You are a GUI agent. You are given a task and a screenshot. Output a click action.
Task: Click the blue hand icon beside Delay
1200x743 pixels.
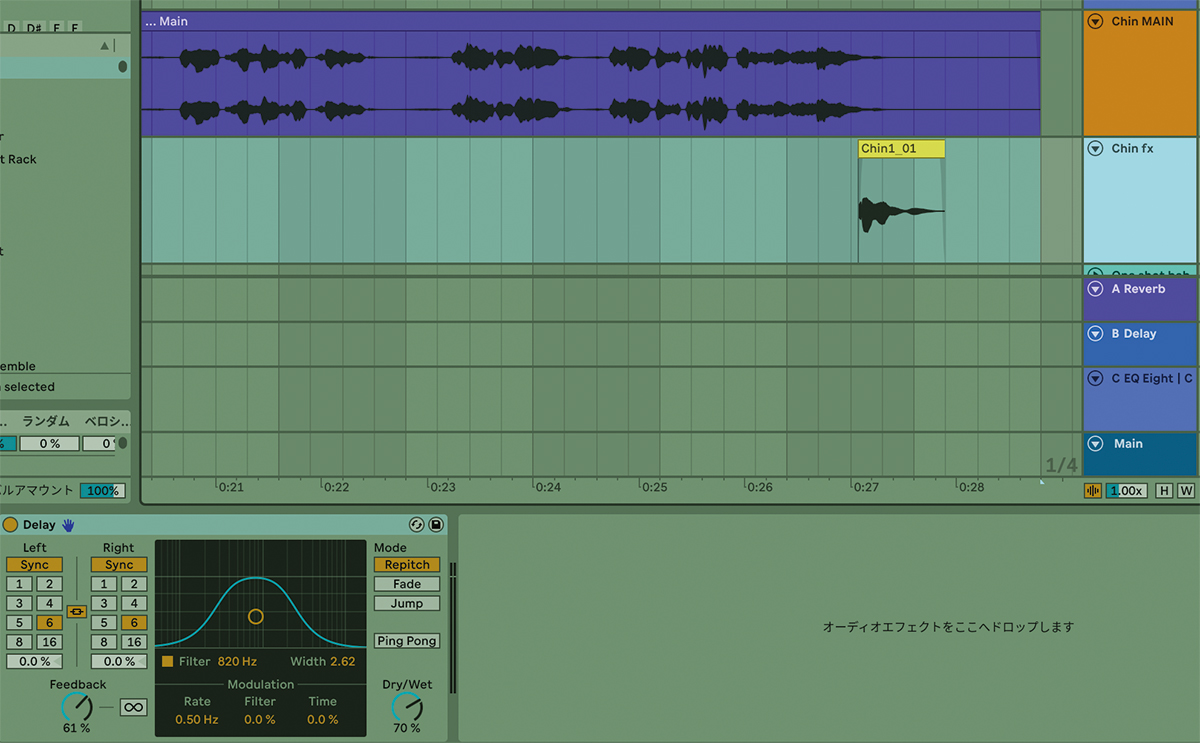tap(69, 524)
